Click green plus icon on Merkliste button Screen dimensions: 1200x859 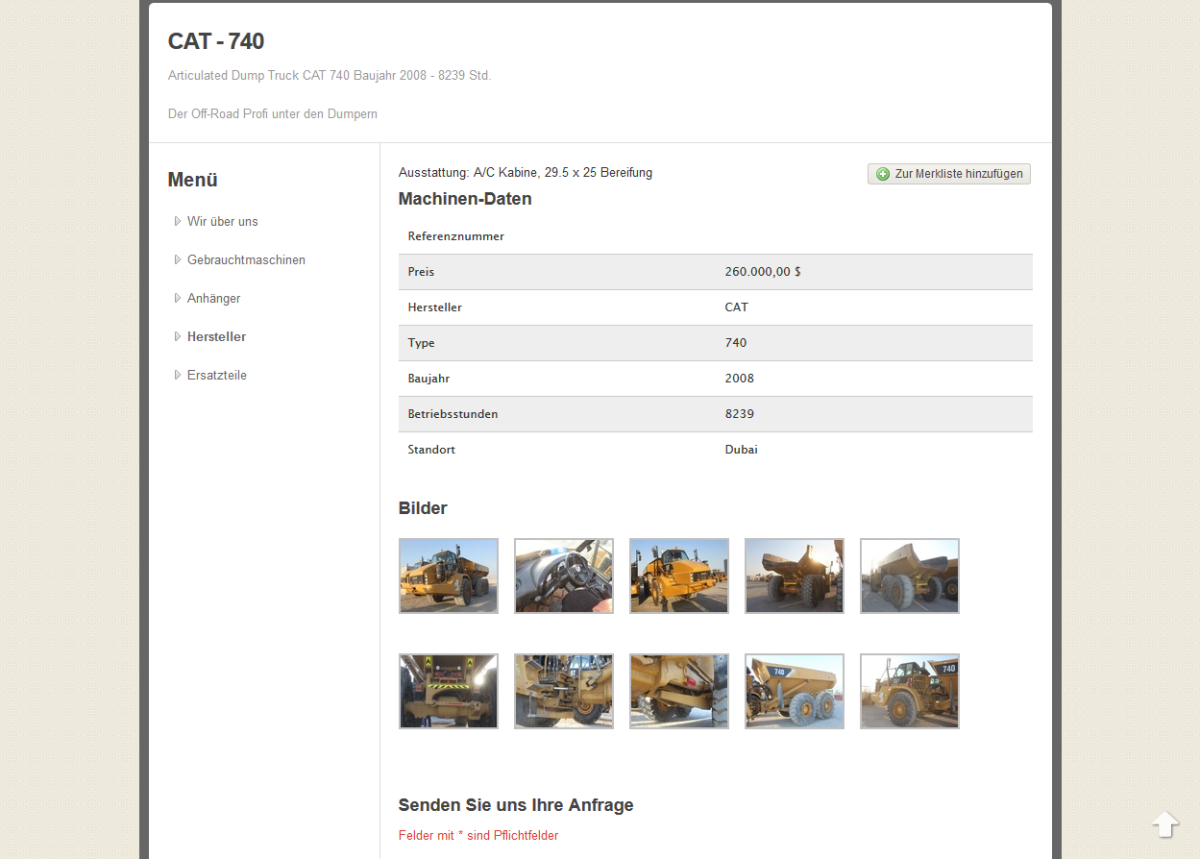tap(882, 174)
